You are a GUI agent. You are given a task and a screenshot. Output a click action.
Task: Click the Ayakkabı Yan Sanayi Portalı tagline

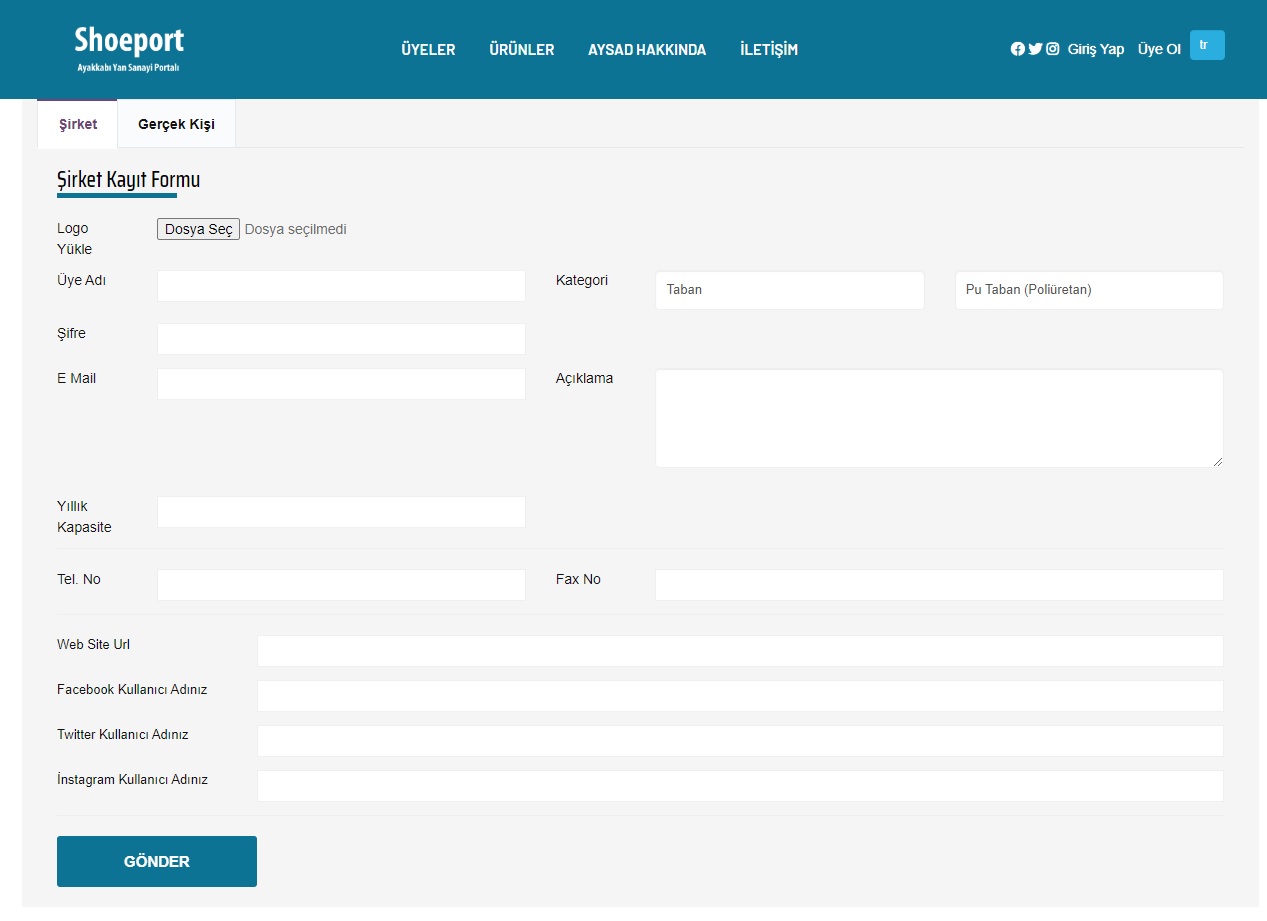click(128, 68)
